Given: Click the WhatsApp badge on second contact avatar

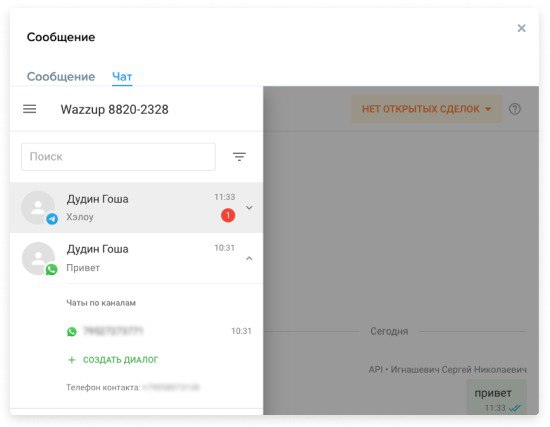Looking at the screenshot, I should click(51, 269).
